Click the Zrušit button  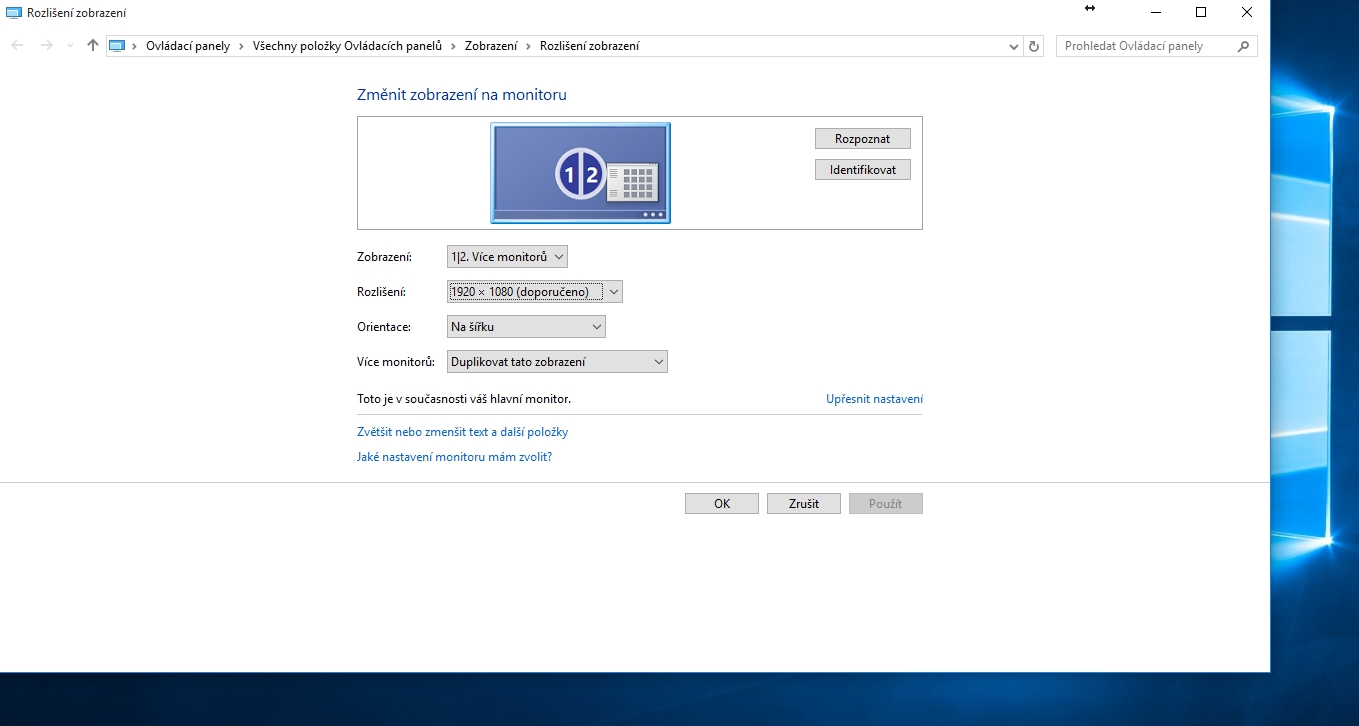[x=803, y=504]
